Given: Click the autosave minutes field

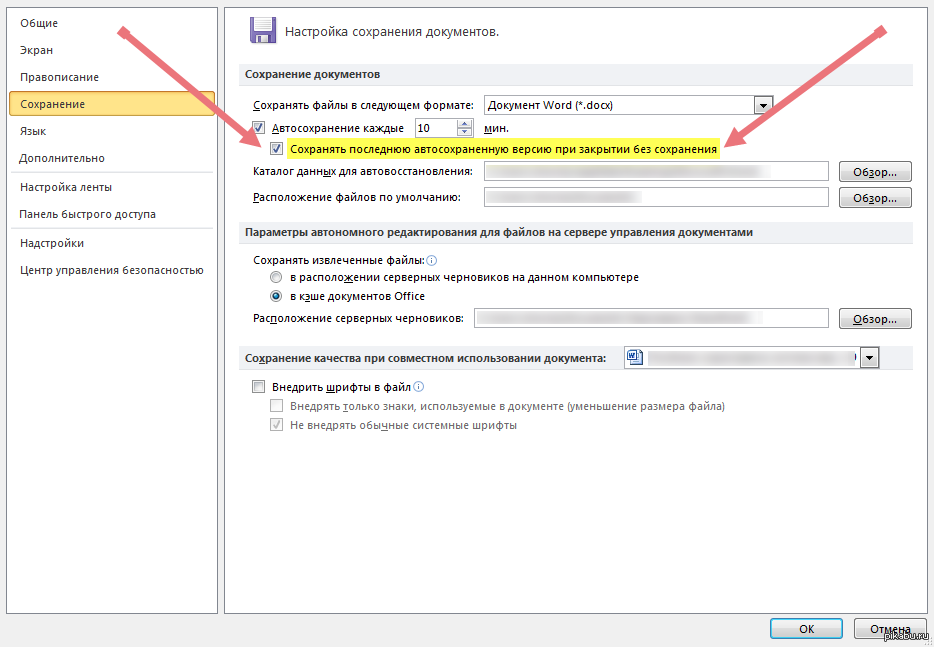Looking at the screenshot, I should point(435,128).
